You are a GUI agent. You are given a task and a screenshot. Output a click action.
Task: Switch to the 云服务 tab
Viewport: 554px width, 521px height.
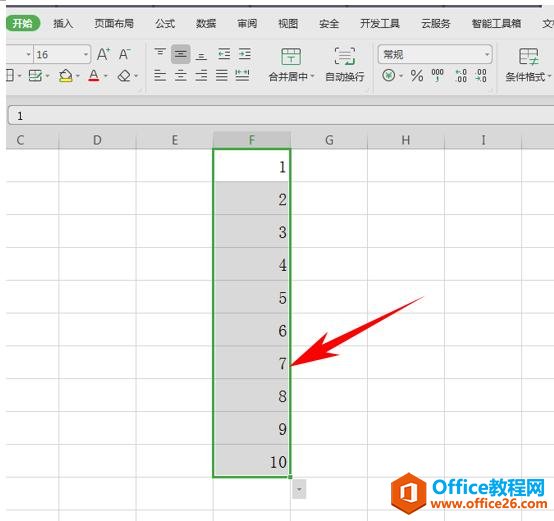[436, 24]
